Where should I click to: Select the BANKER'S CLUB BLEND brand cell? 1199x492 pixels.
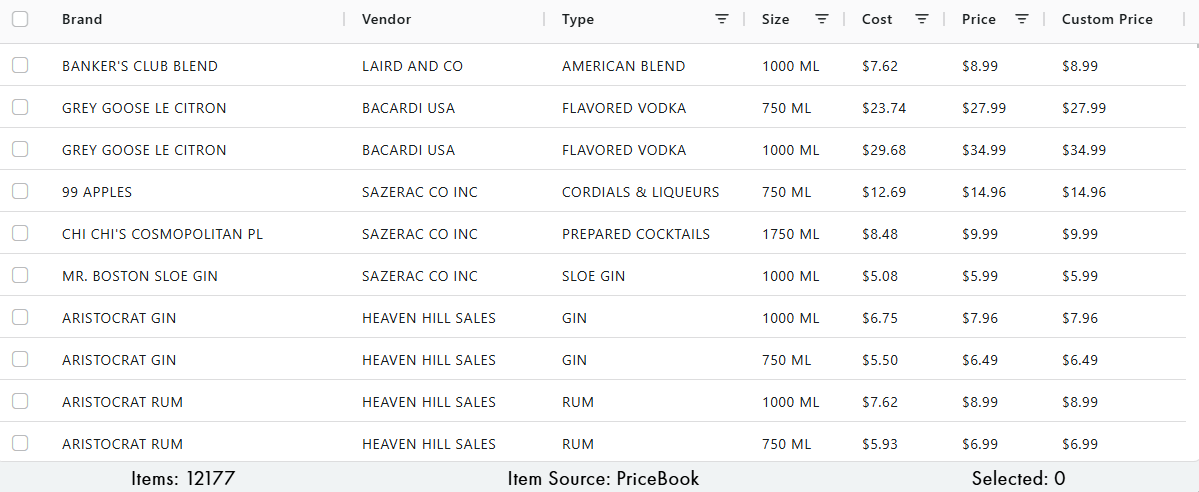click(x=140, y=66)
